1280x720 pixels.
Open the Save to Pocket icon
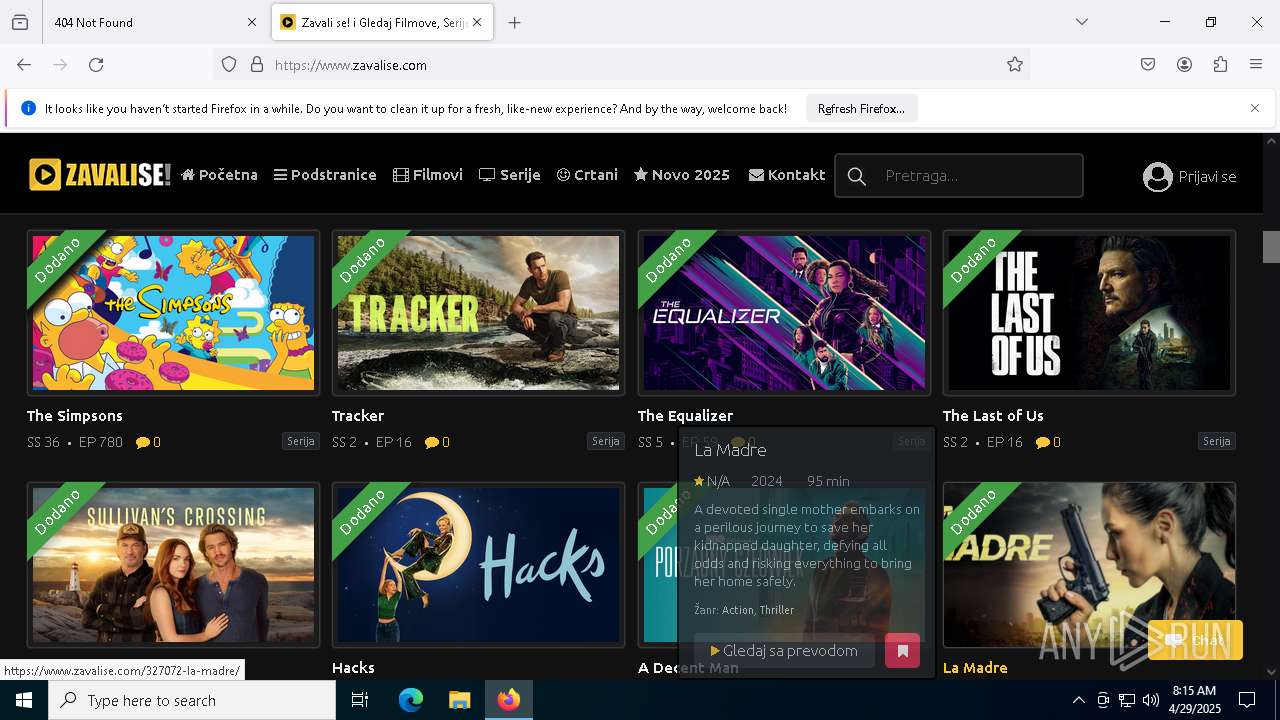click(x=1148, y=65)
